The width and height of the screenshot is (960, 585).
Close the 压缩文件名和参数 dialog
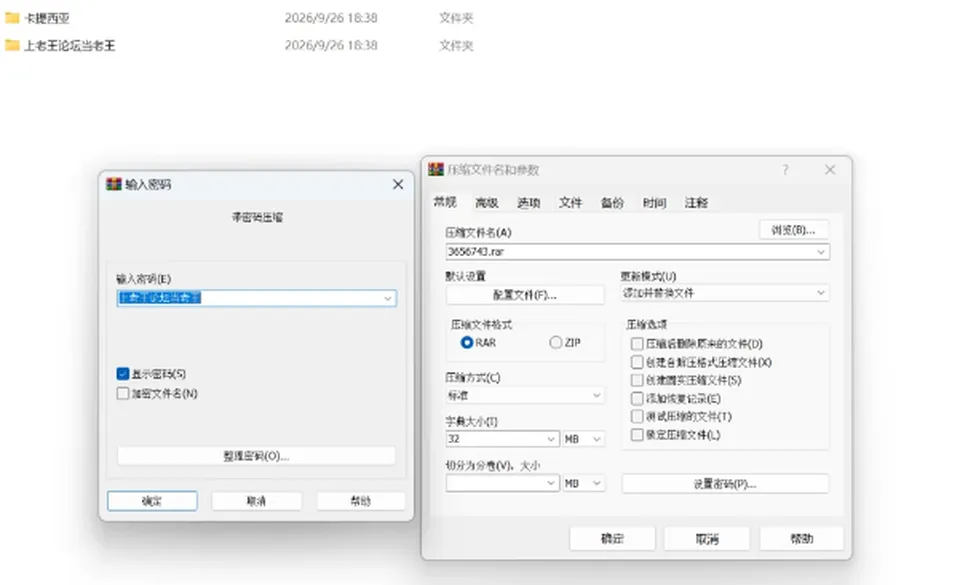coord(830,170)
